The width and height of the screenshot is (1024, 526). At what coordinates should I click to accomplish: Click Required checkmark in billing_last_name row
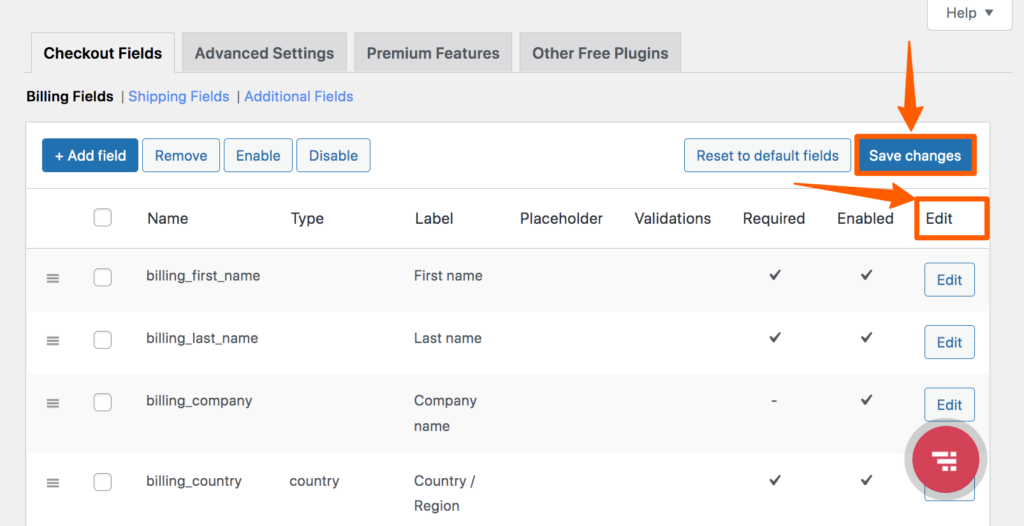tap(775, 338)
